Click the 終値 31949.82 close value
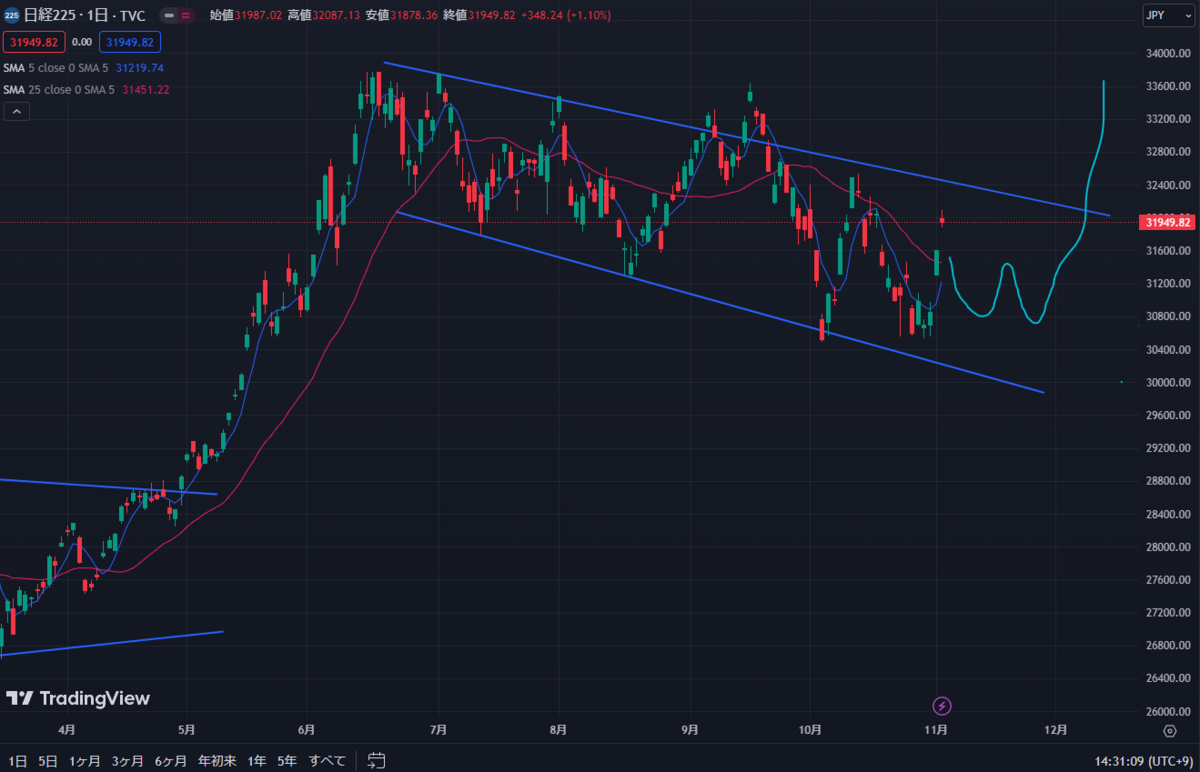This screenshot has height=772, width=1200. point(478,16)
